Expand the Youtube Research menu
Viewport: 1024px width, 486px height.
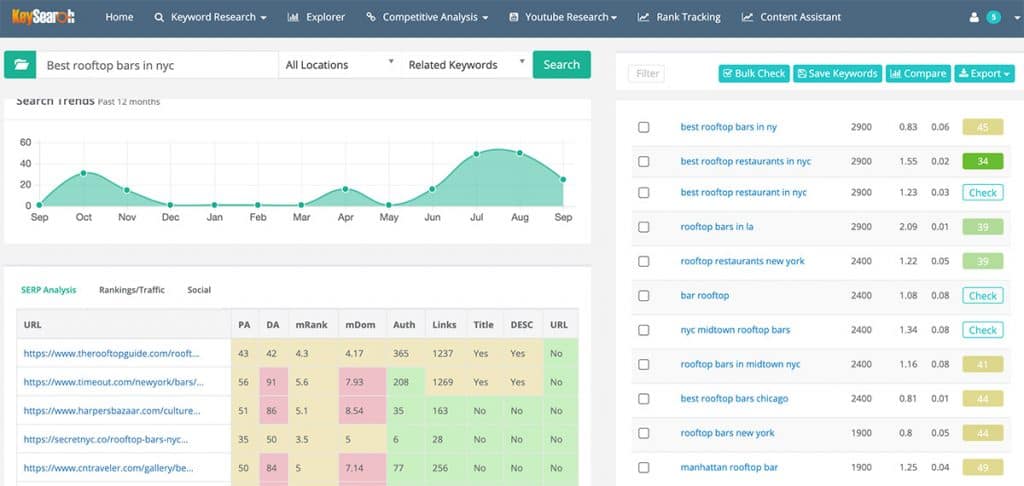pyautogui.click(x=571, y=18)
